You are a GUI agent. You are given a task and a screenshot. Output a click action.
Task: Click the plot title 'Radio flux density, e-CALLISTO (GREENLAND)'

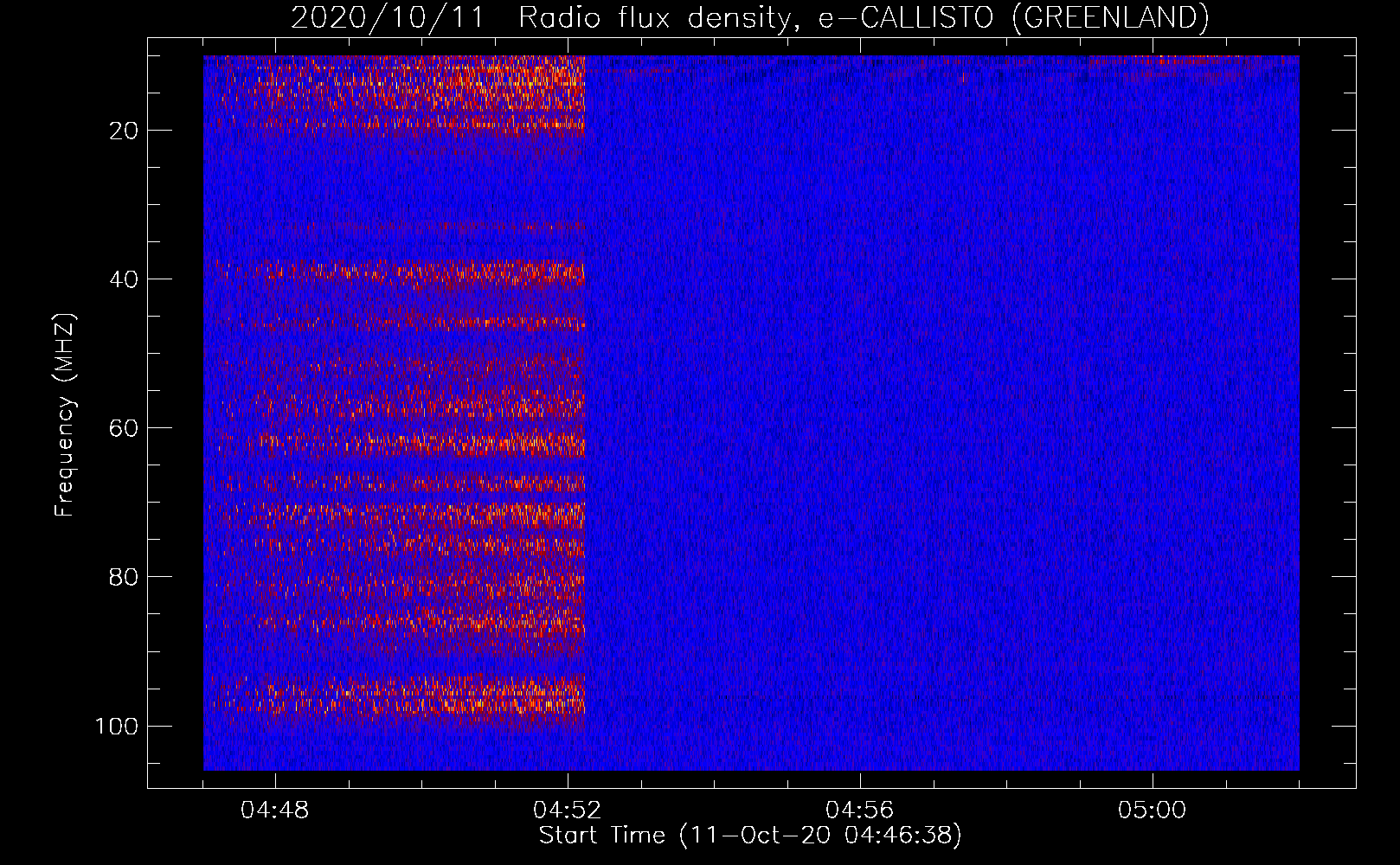pos(863,17)
